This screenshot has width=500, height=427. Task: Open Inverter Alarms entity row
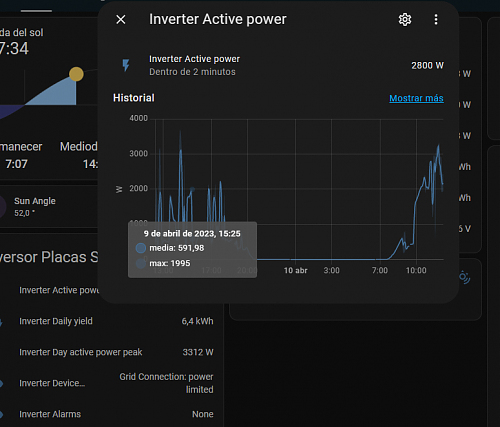(x=107, y=414)
